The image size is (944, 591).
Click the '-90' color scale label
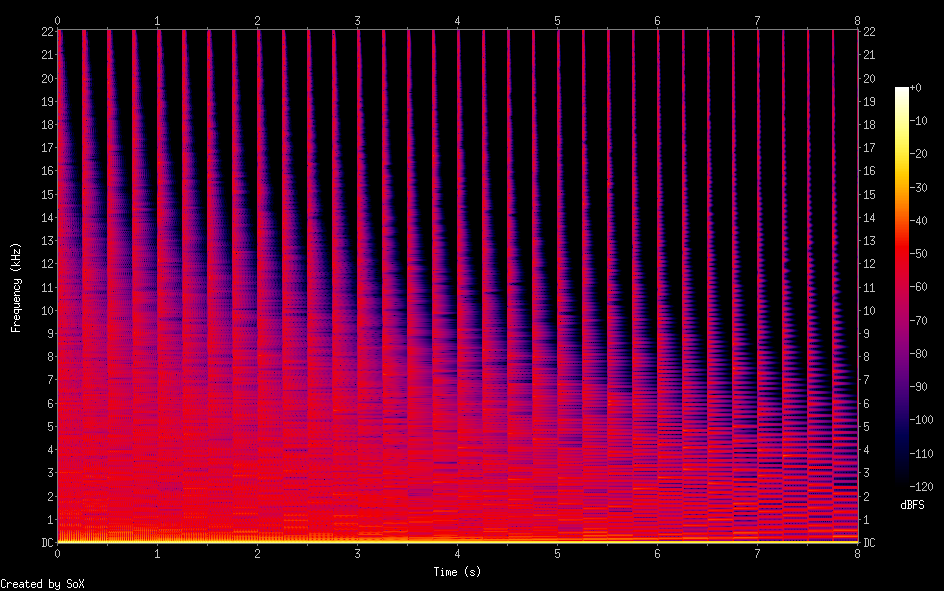pos(918,387)
